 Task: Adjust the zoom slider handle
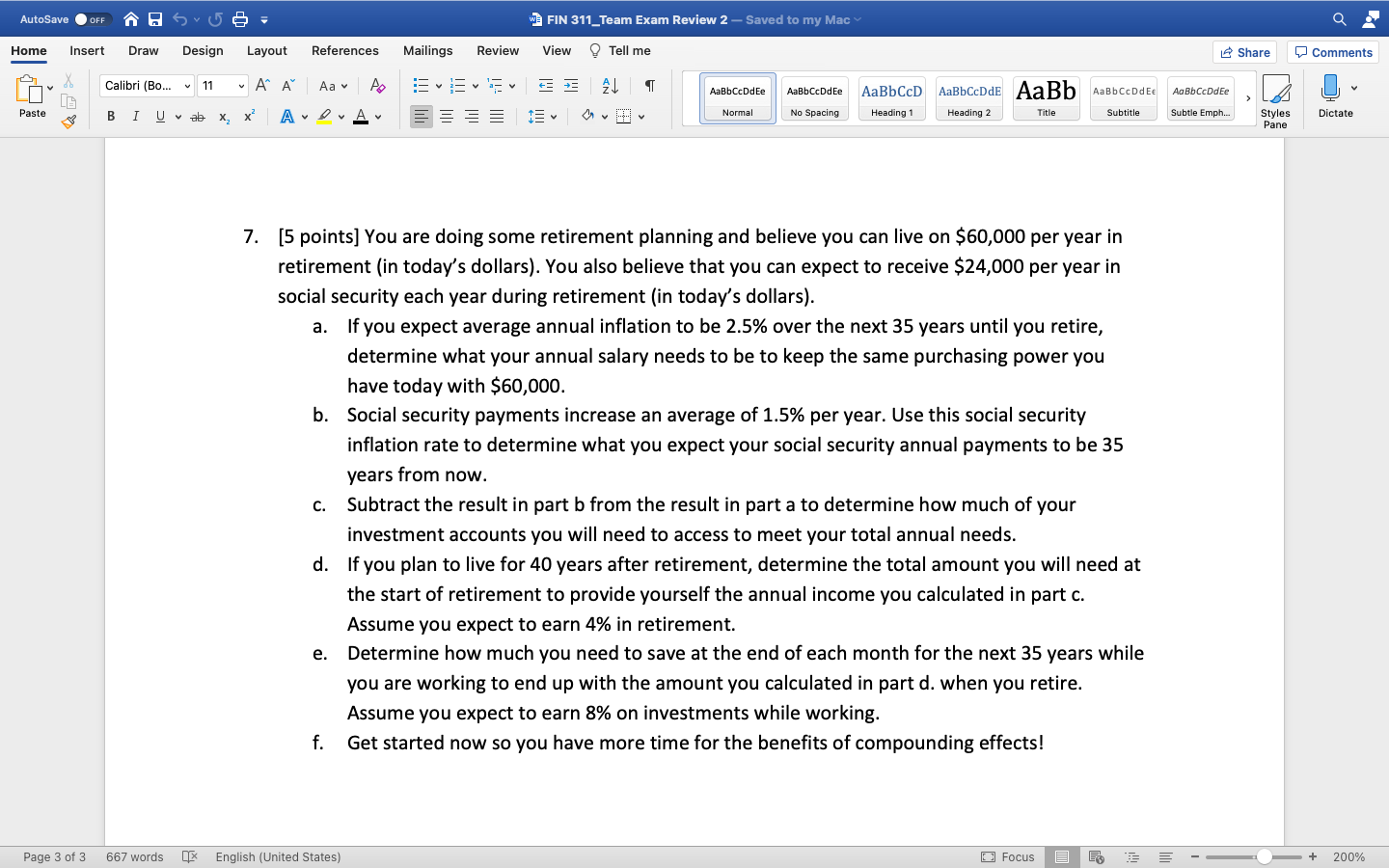click(1264, 856)
